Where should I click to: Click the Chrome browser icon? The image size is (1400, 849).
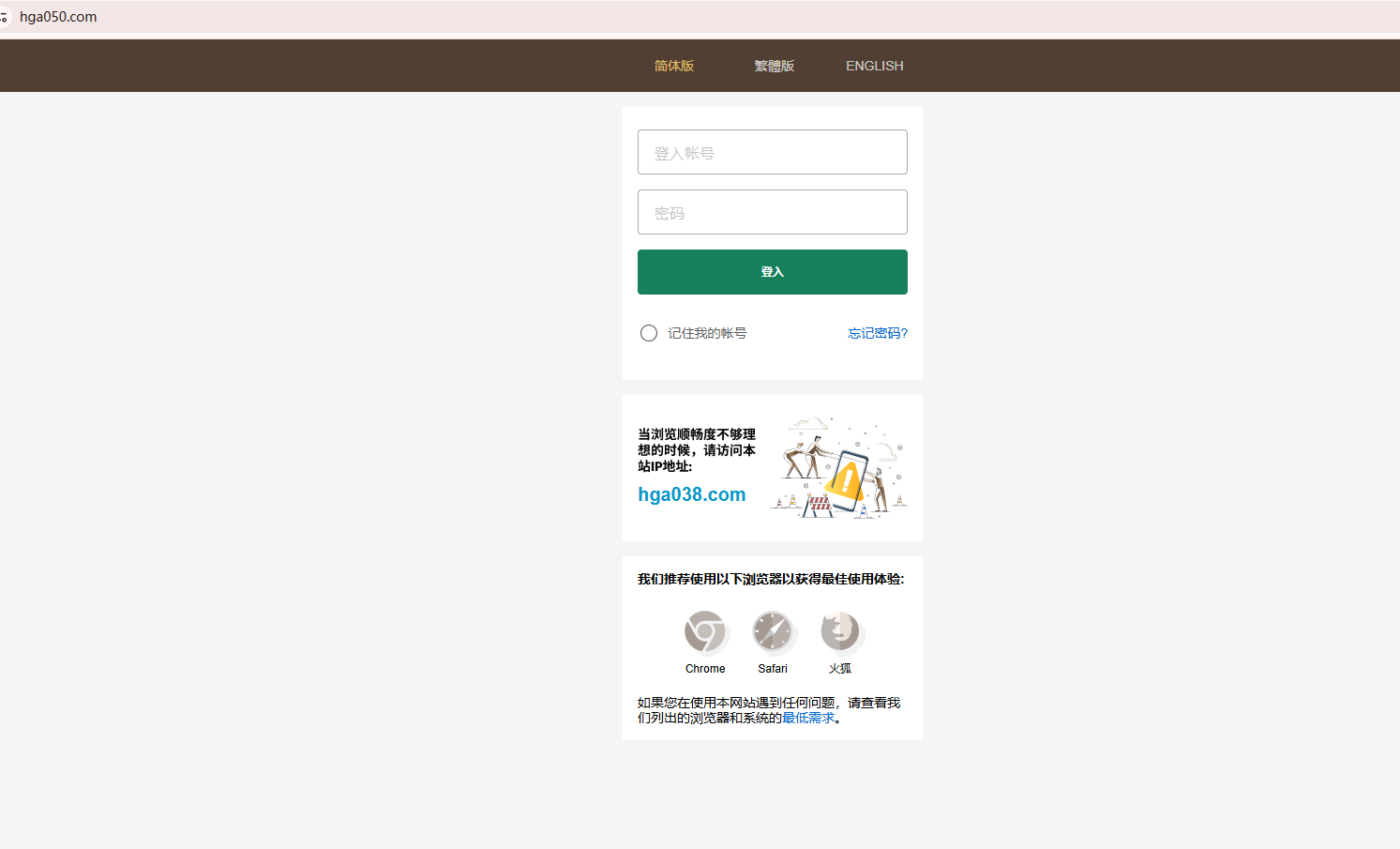coord(705,632)
